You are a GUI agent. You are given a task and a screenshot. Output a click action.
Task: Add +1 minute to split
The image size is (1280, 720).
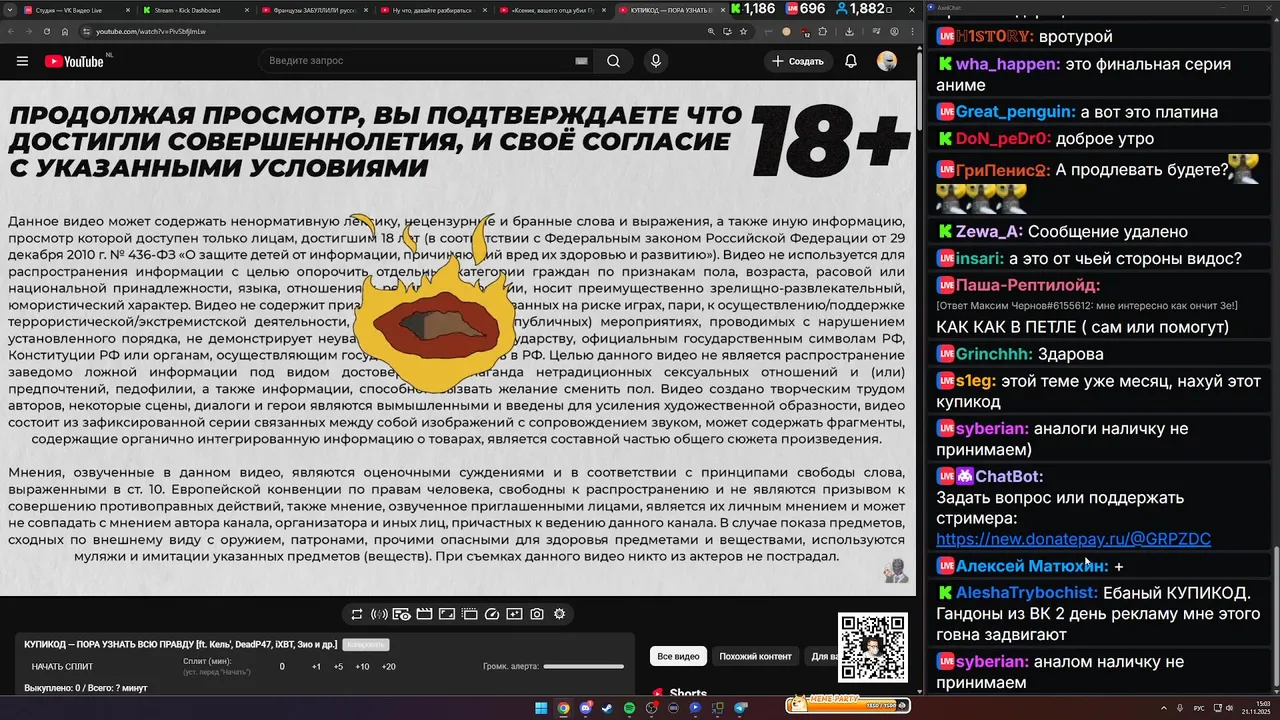[x=316, y=666]
